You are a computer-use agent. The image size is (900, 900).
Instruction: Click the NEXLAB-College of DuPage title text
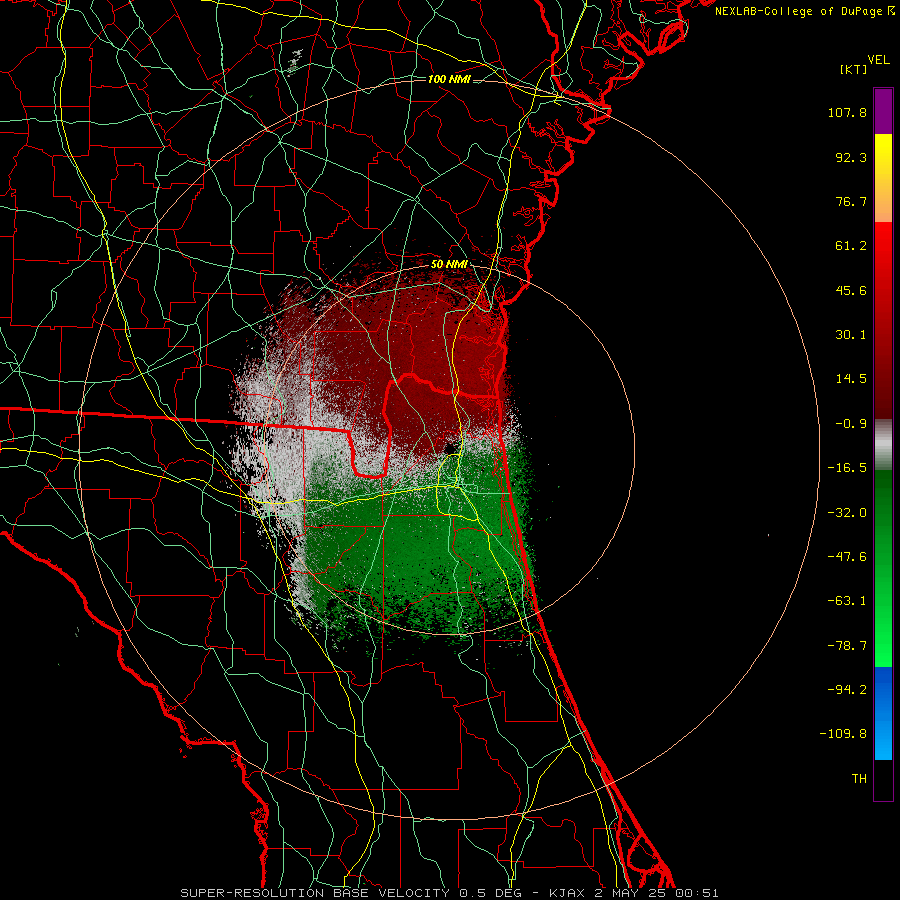[804, 11]
